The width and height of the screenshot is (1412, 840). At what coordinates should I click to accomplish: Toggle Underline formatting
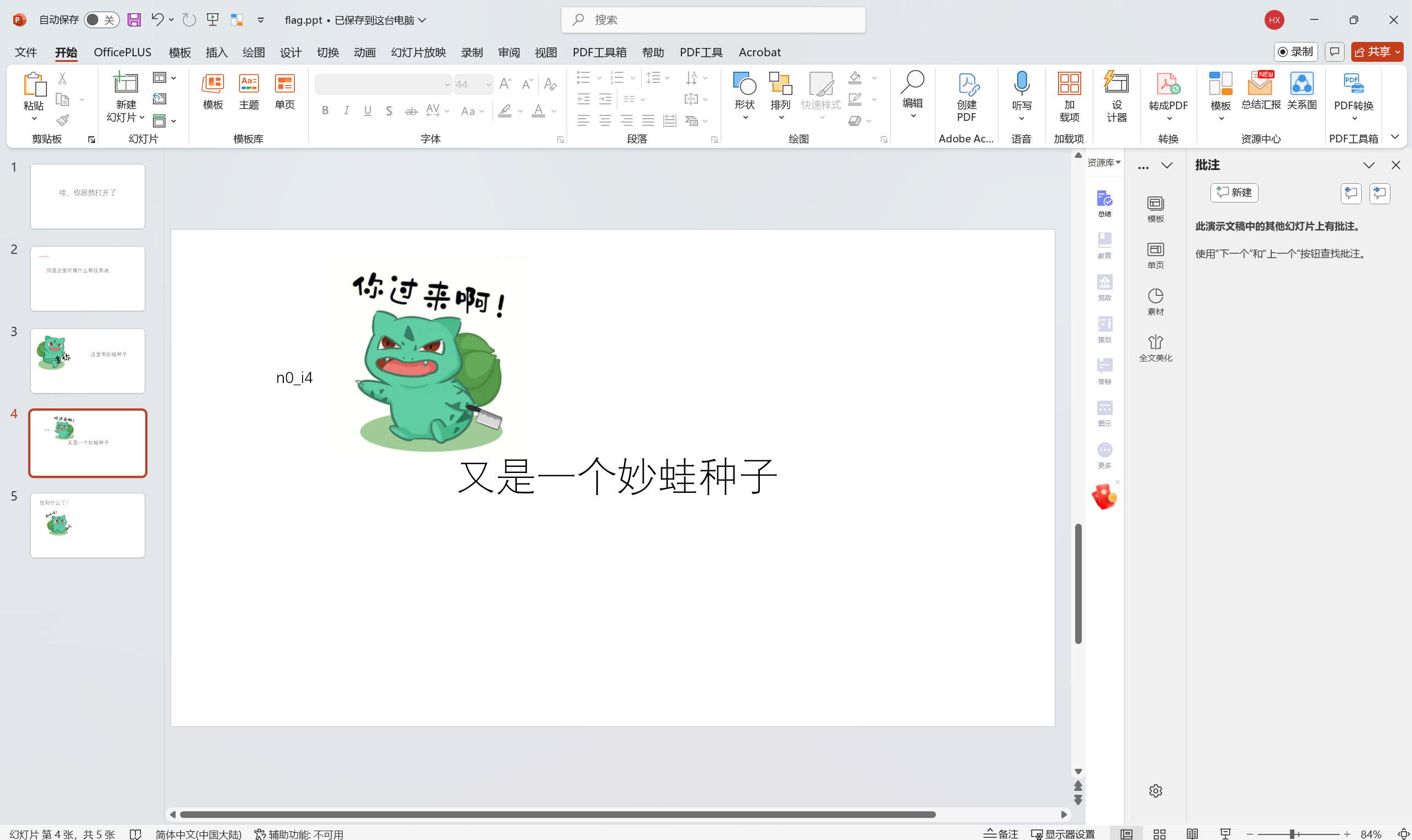(368, 110)
